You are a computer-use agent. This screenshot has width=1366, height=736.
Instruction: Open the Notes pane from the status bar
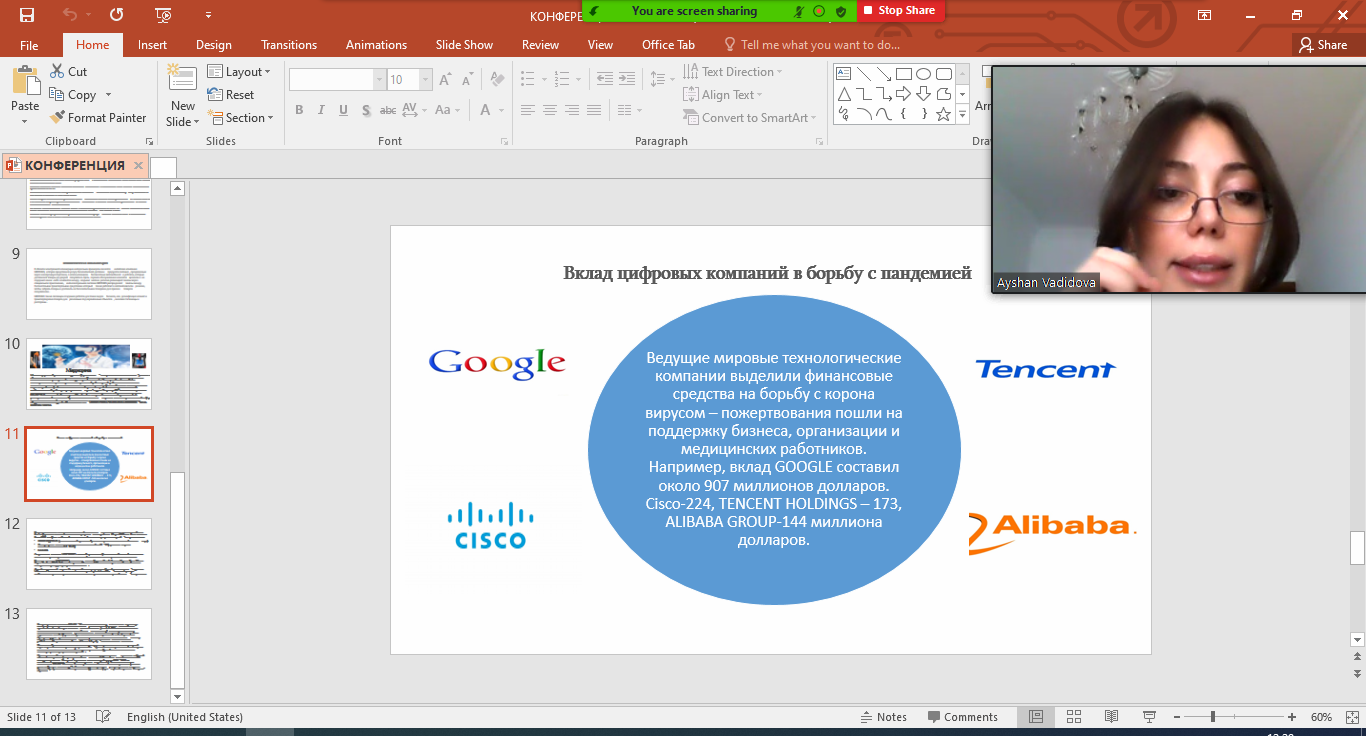[884, 717]
